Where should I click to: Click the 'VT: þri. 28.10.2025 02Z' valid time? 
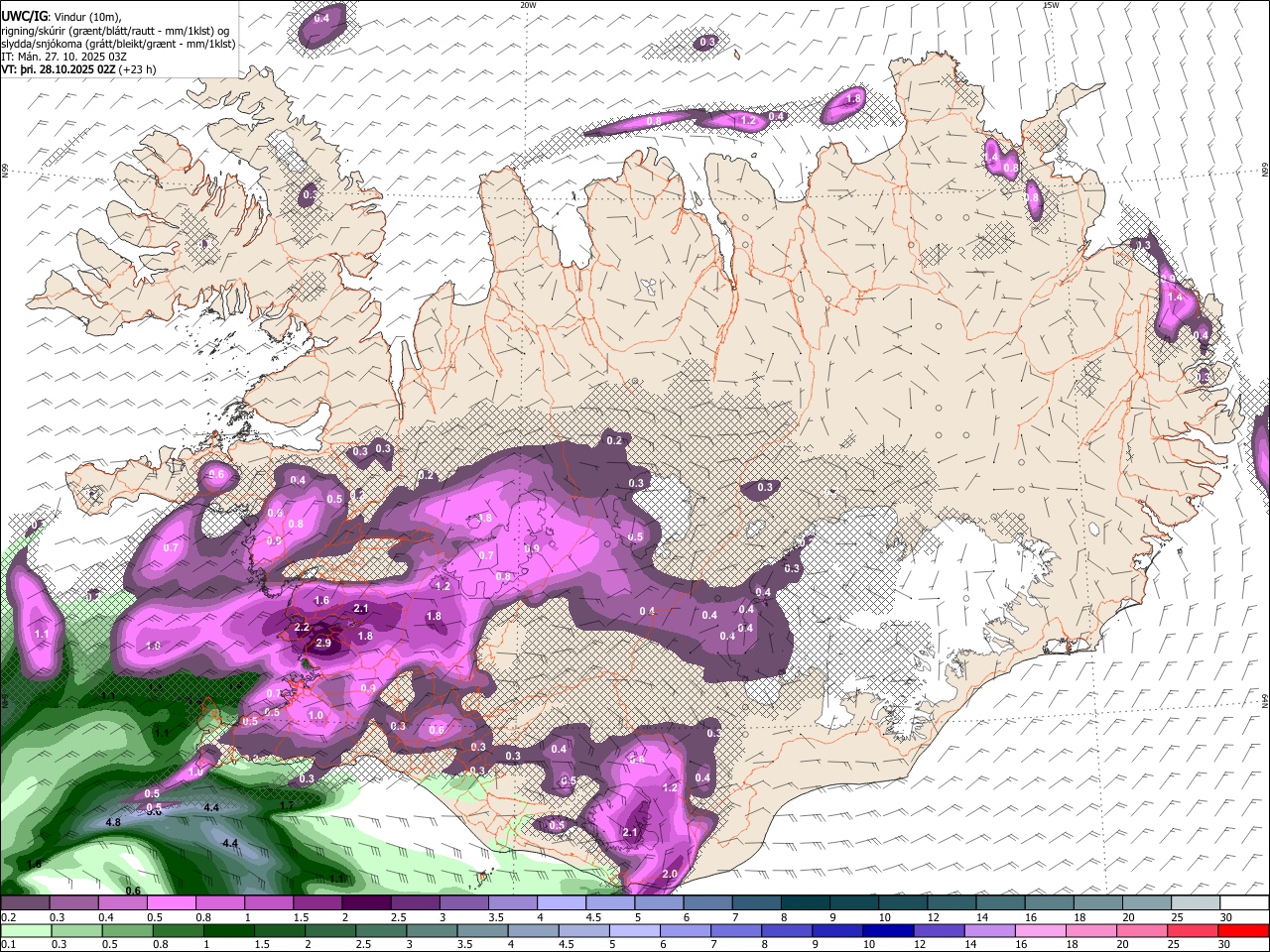58,70
